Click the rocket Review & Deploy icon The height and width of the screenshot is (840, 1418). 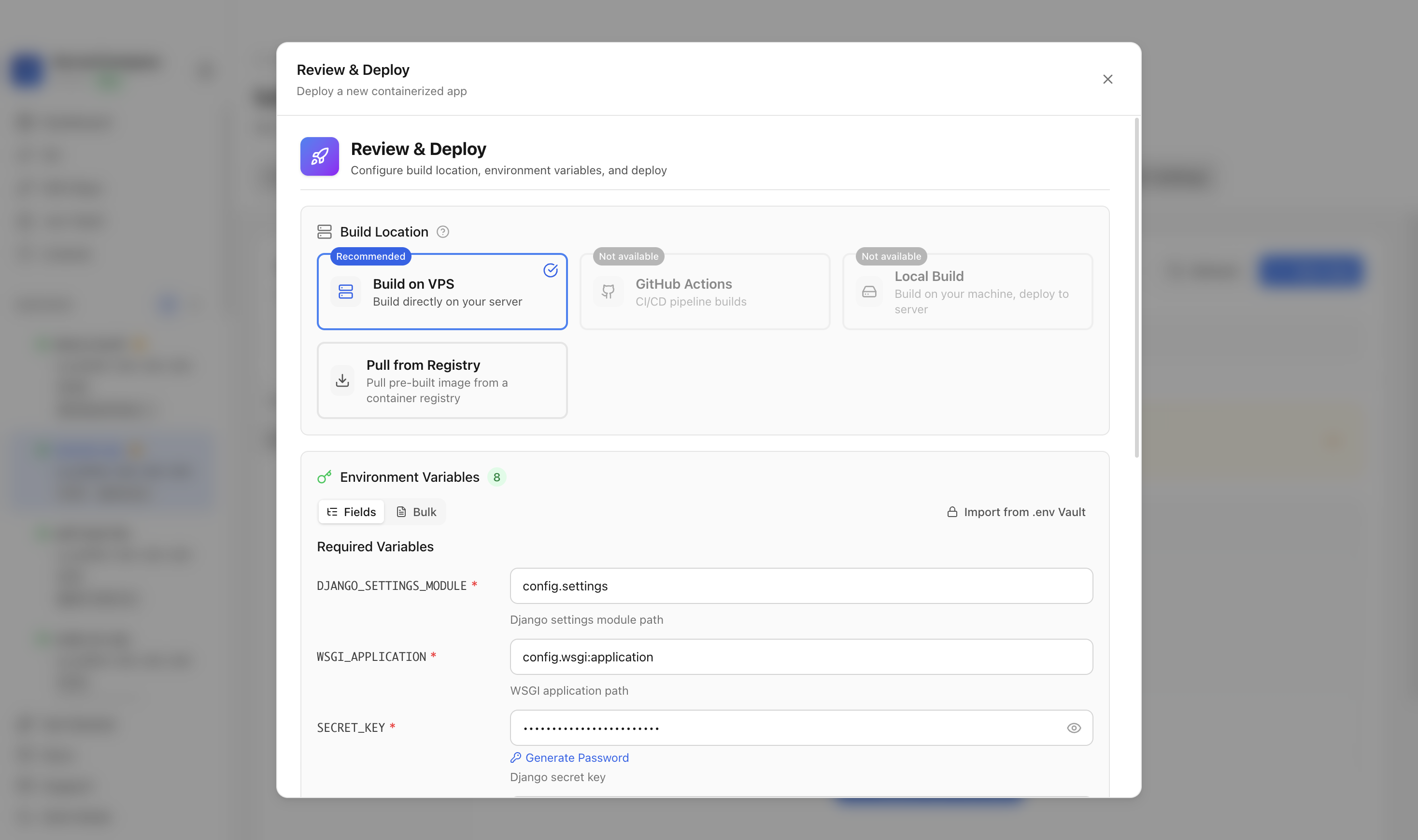point(319,157)
